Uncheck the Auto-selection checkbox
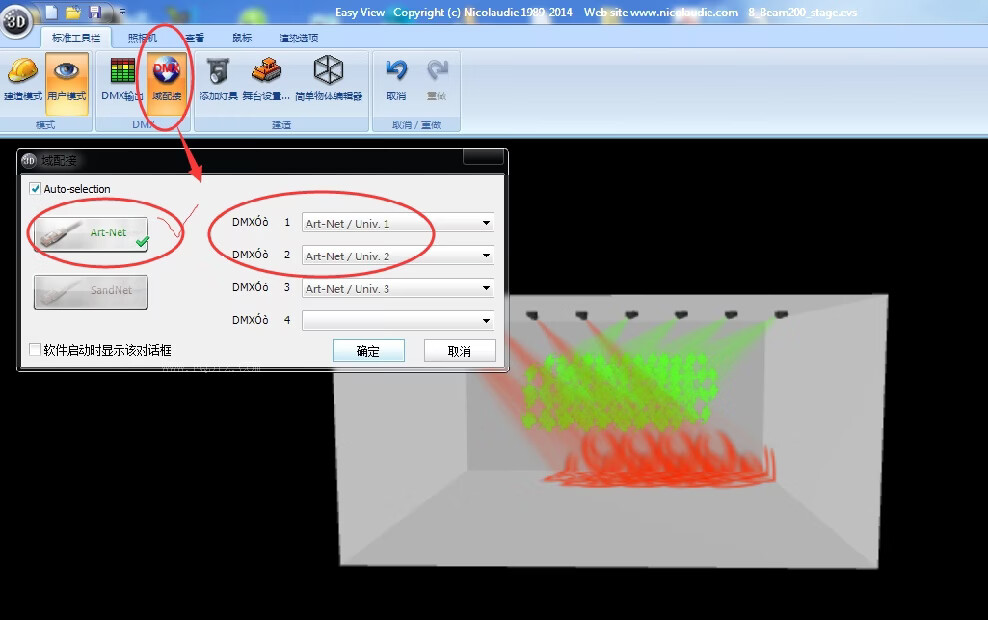 coord(36,189)
